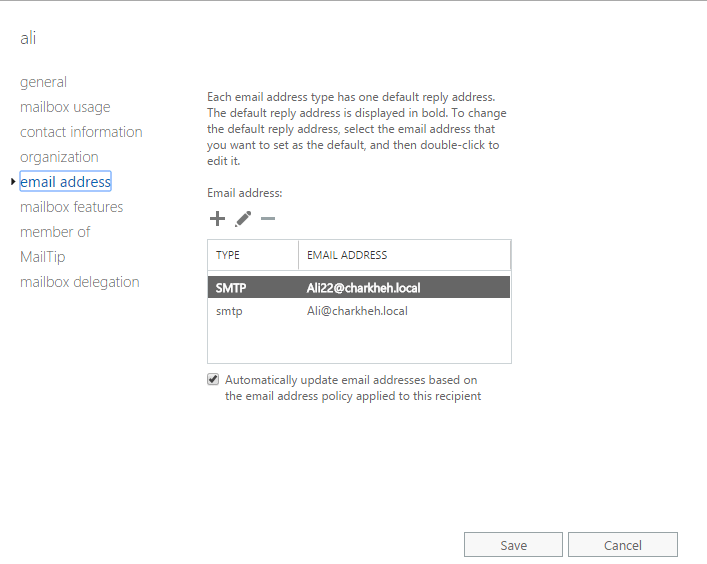Open the member of tab

[55, 232]
